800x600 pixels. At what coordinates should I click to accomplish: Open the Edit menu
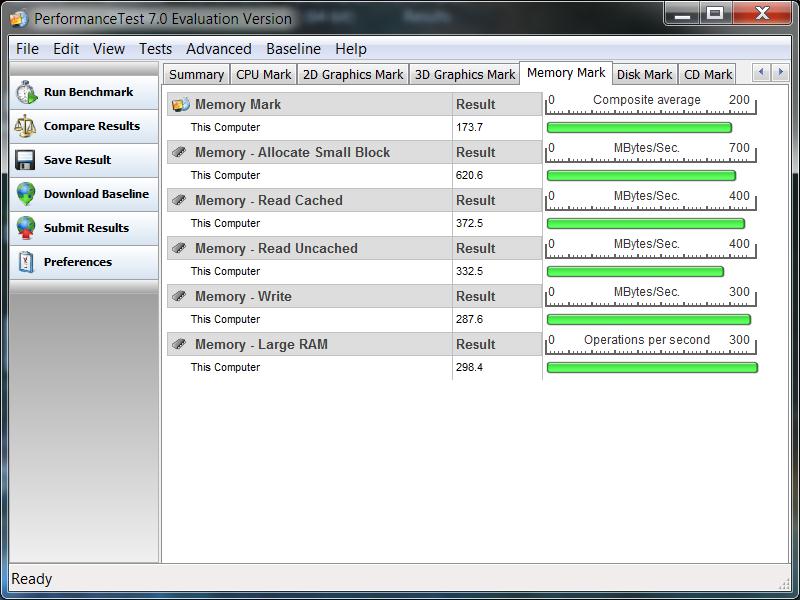pyautogui.click(x=66, y=49)
